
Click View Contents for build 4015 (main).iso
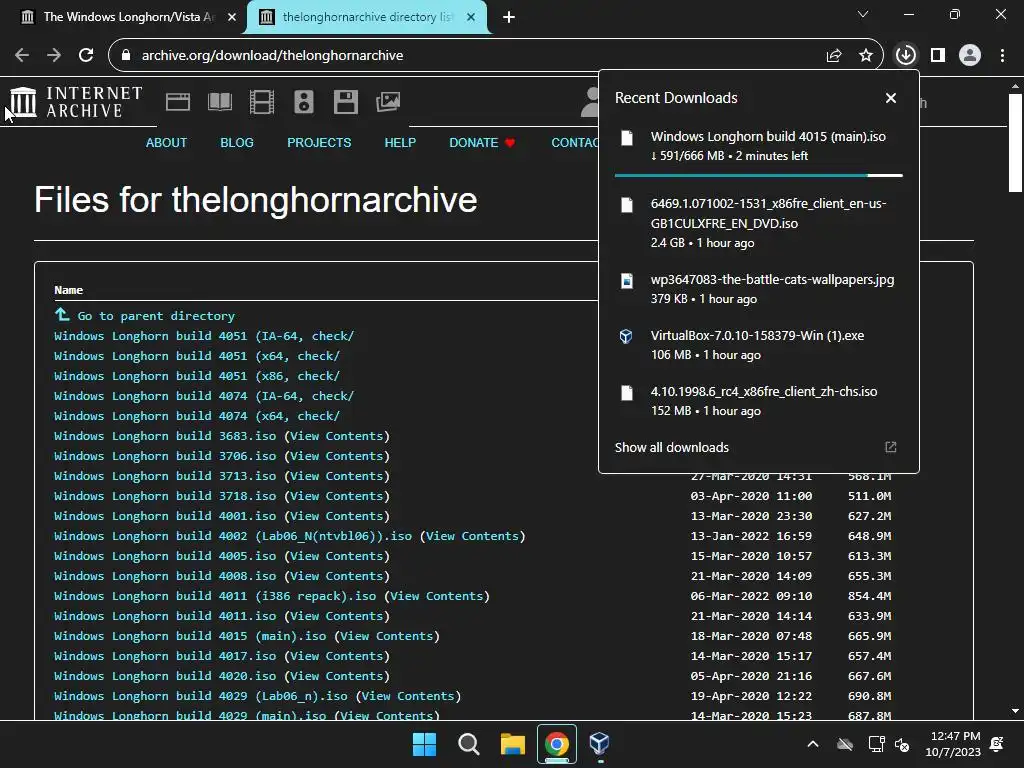pos(387,636)
